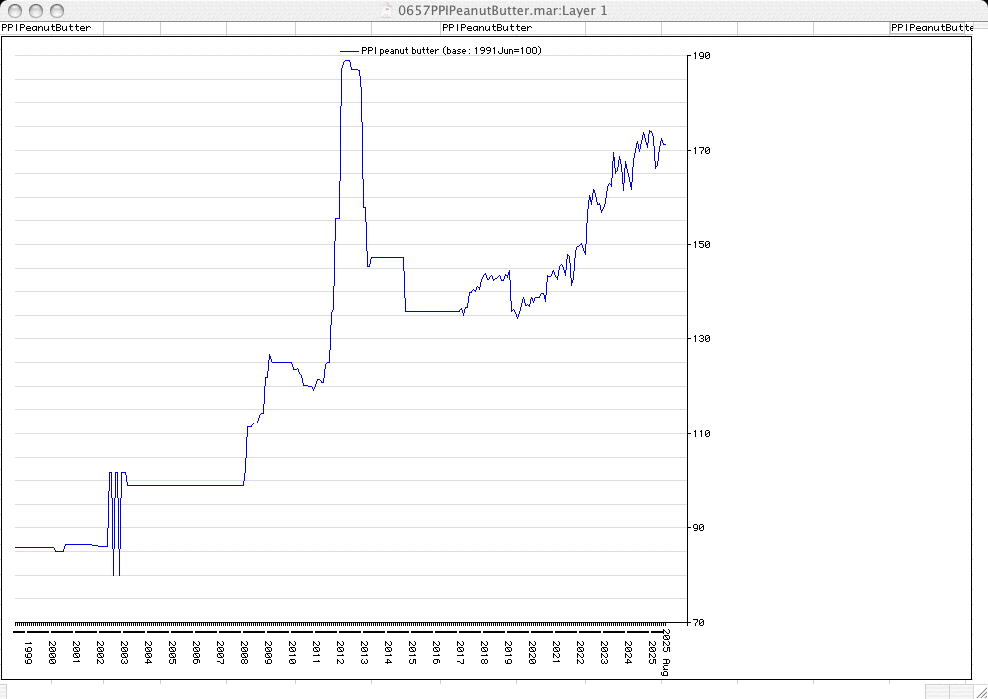The image size is (988, 699).
Task: Click the 1999 label on the x-axis
Action: coord(28,652)
